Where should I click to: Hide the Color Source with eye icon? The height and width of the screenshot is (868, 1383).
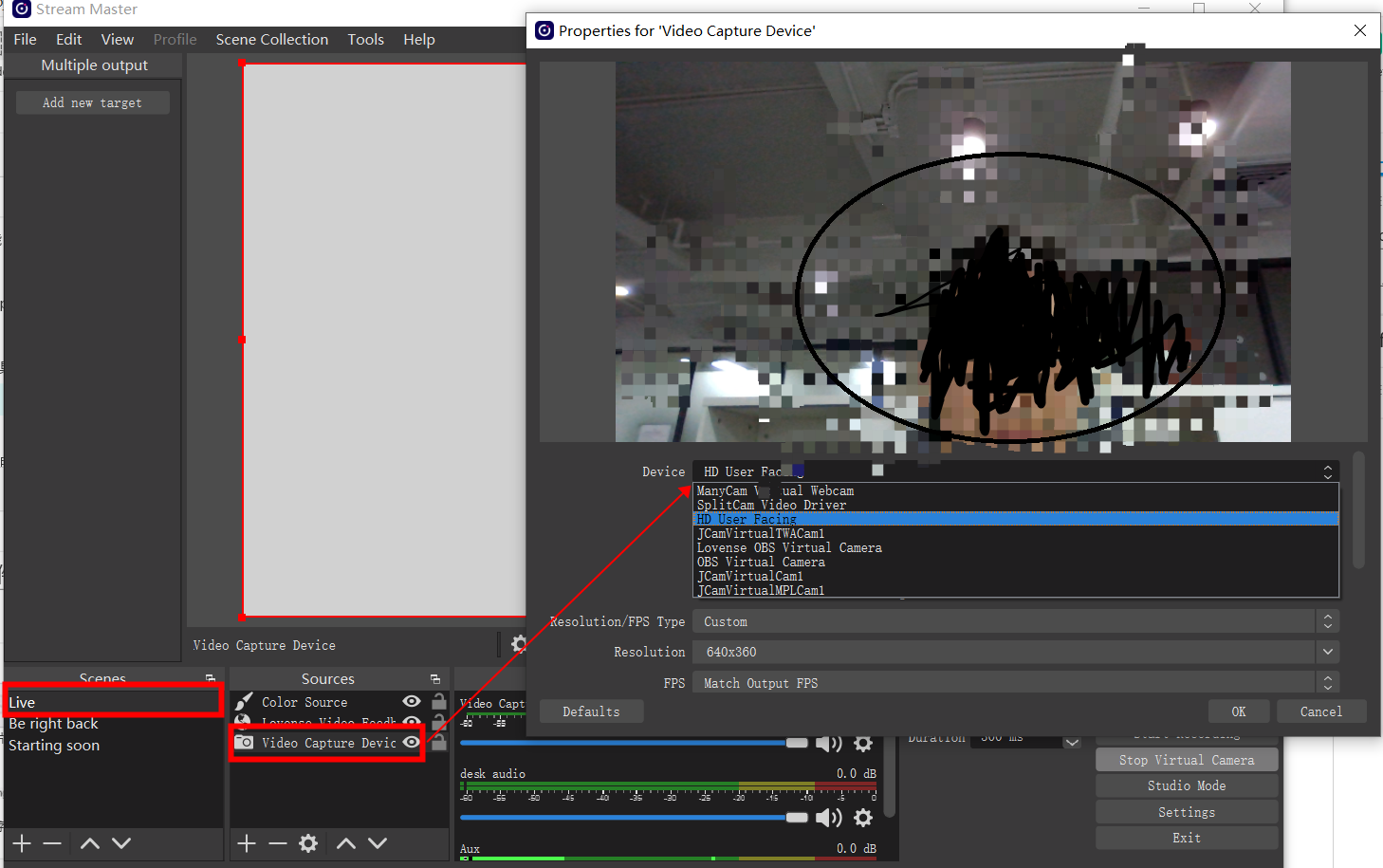click(412, 702)
